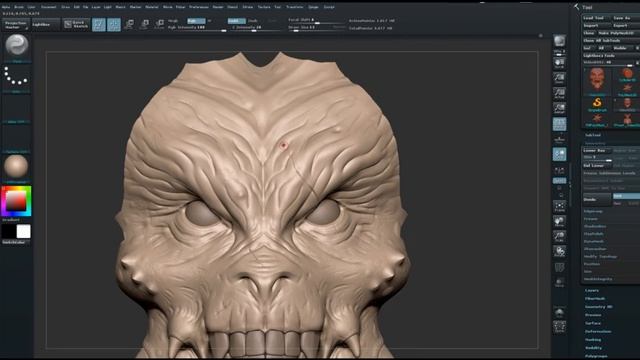This screenshot has width=640, height=360.
Task: Open the Material menu
Action: point(152,7)
